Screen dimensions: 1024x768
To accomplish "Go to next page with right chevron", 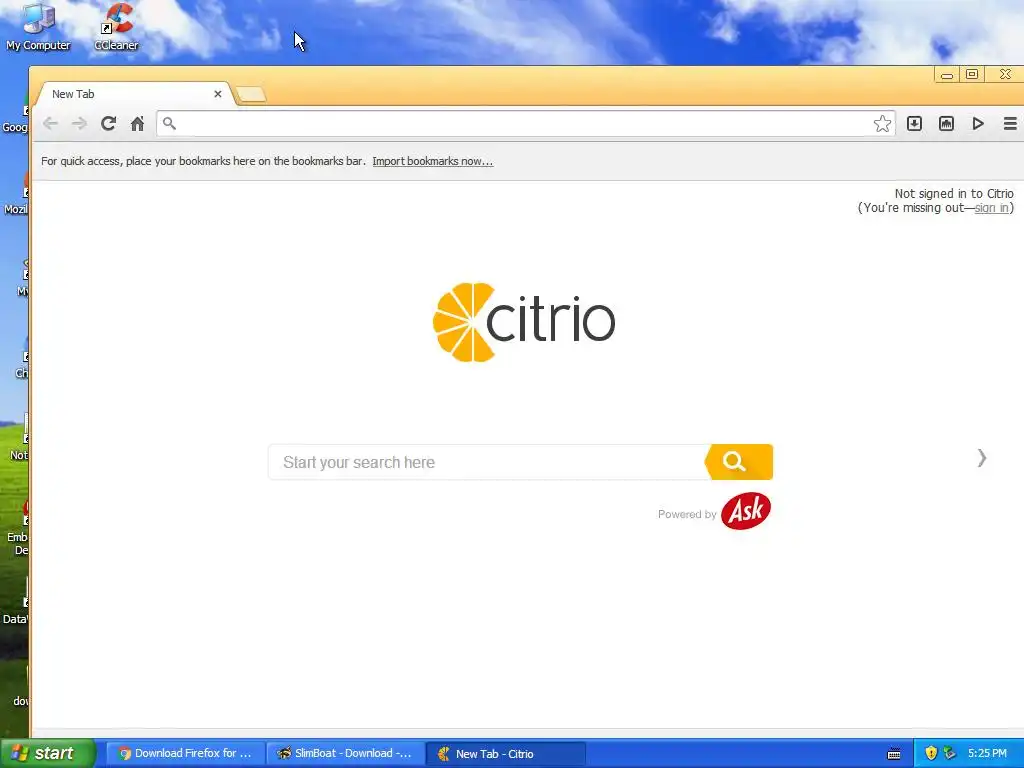I will [982, 458].
